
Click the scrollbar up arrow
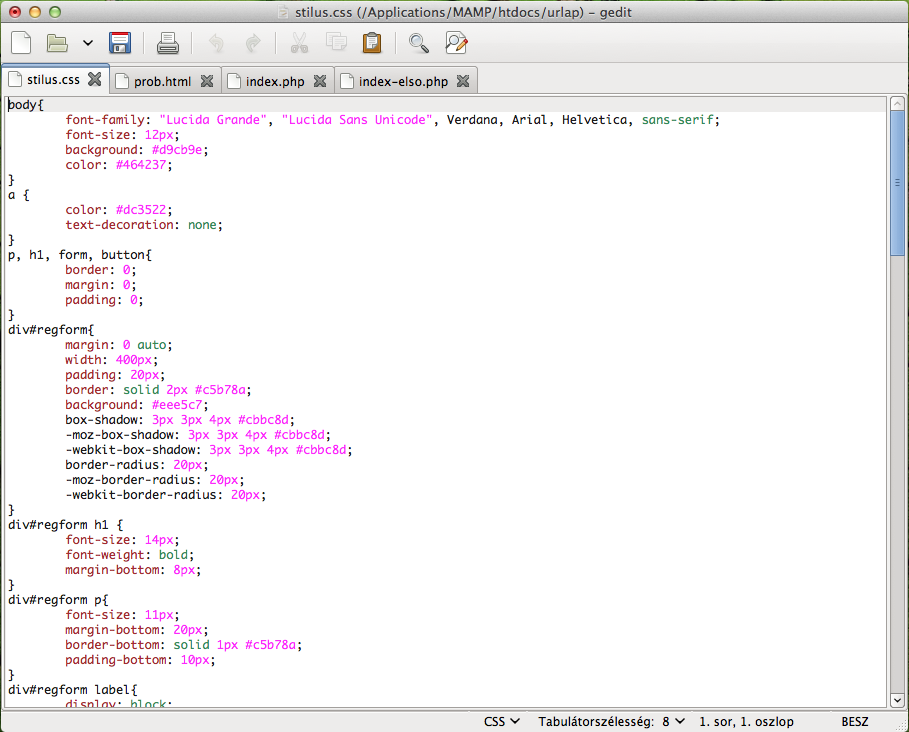[x=897, y=104]
